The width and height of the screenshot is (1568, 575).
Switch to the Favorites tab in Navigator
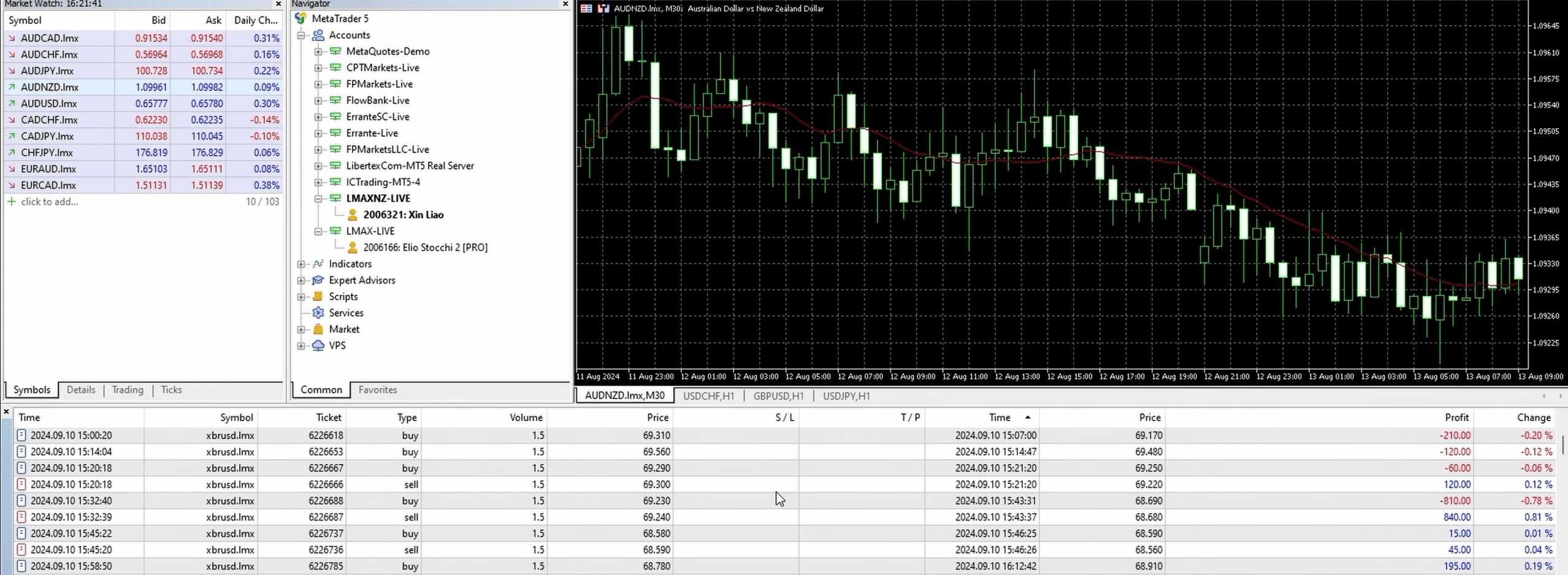click(x=378, y=390)
